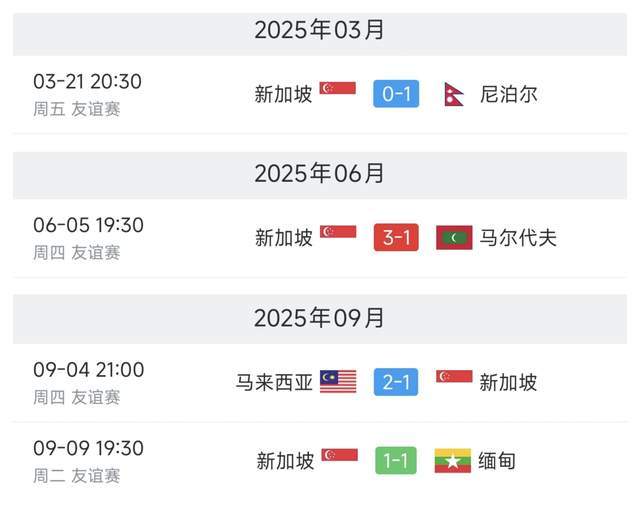Screen dimensions: 640x512
Task: Click team name 缅甸
Action: [x=499, y=461]
